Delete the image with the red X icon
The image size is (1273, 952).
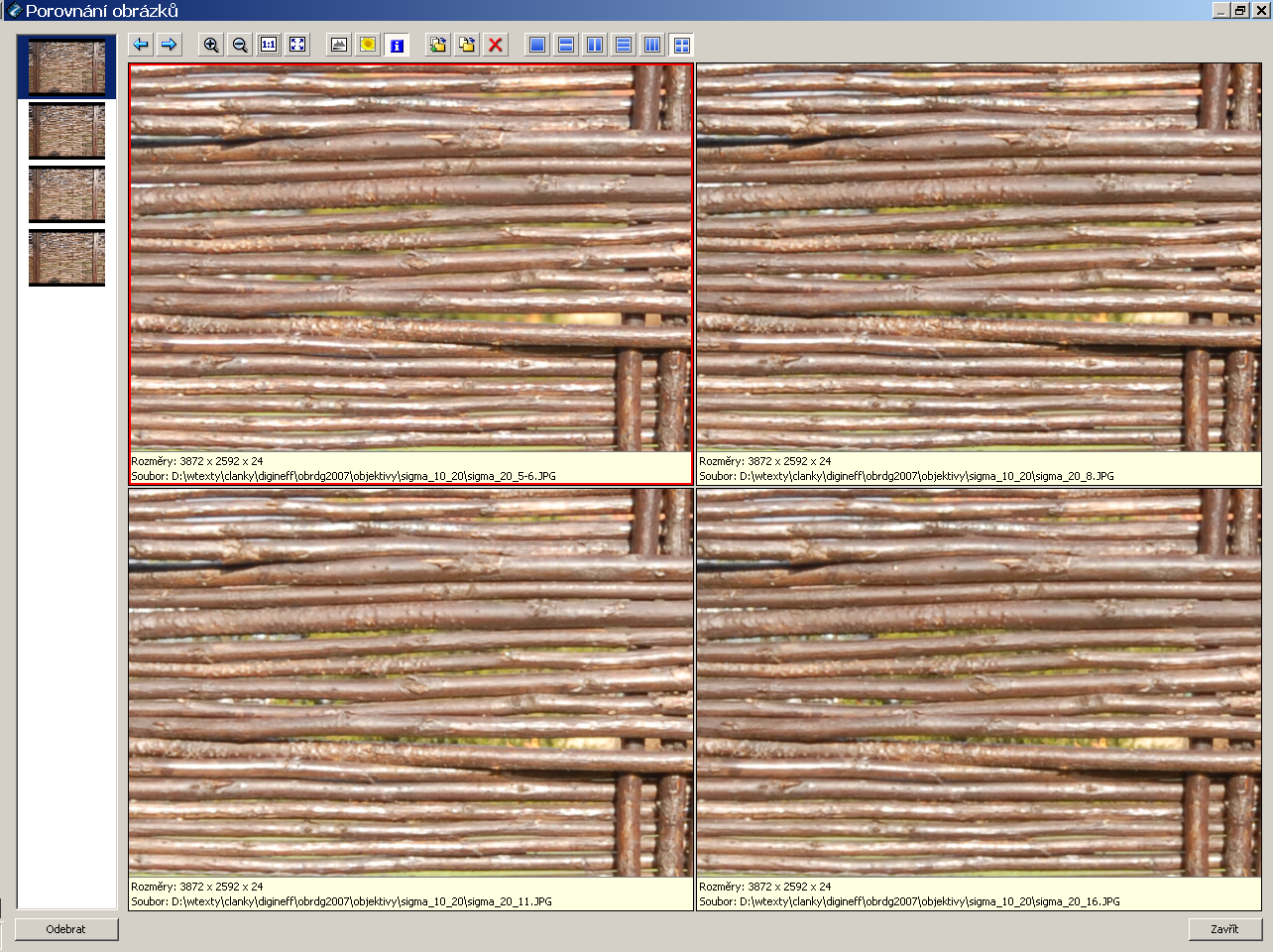[496, 45]
